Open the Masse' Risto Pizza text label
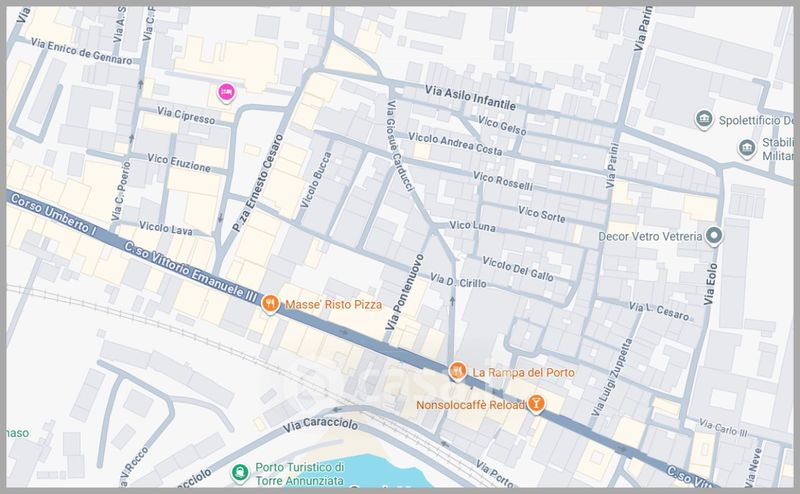Screen dimensions: 800x494 334,306
